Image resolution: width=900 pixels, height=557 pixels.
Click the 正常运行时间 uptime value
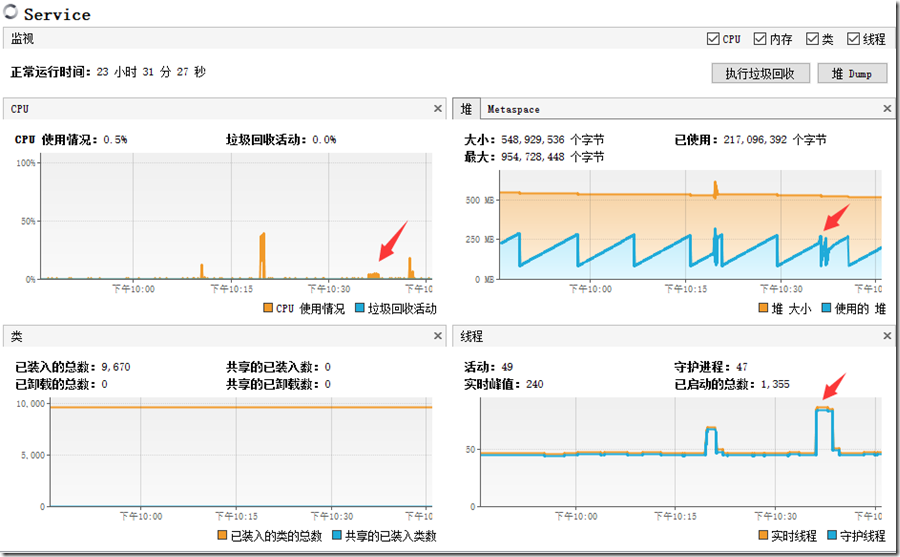151,72
